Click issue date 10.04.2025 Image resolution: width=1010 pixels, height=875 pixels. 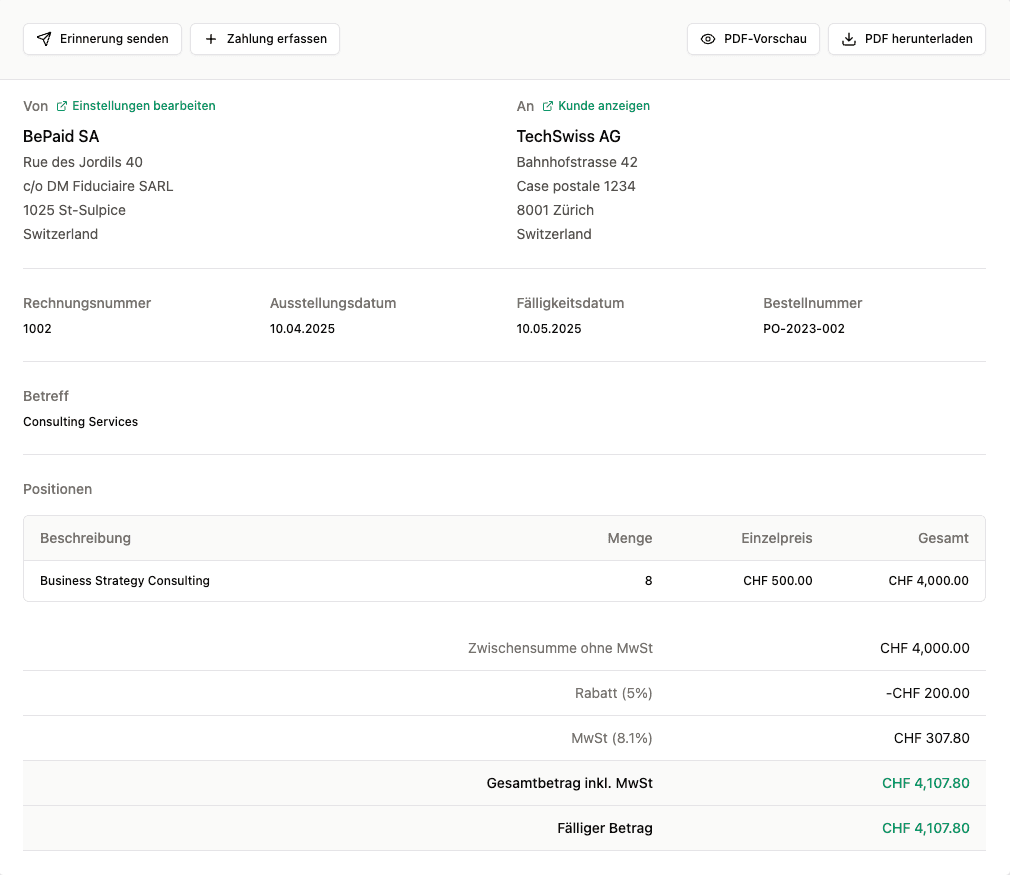coord(302,329)
